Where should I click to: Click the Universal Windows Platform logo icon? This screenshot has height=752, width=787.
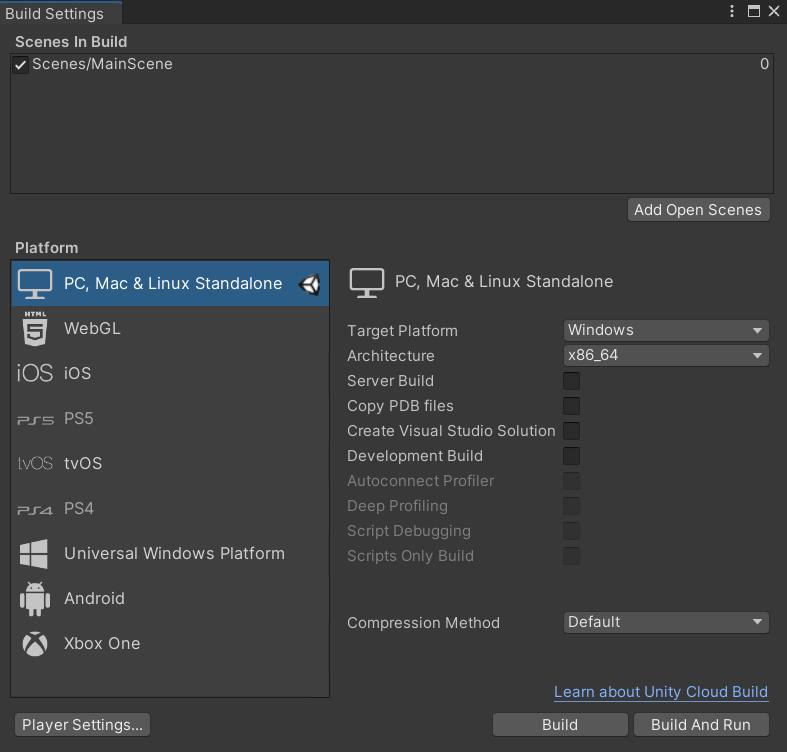[34, 554]
